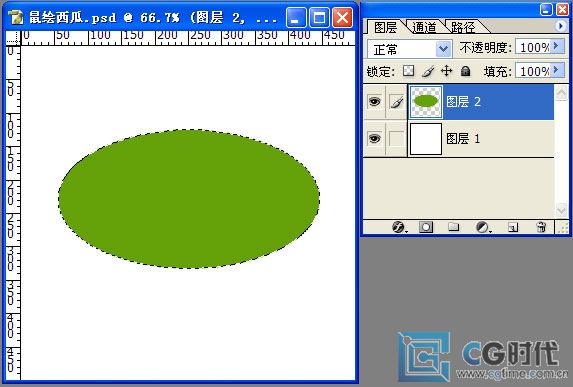Close the layers palette

coord(562,9)
